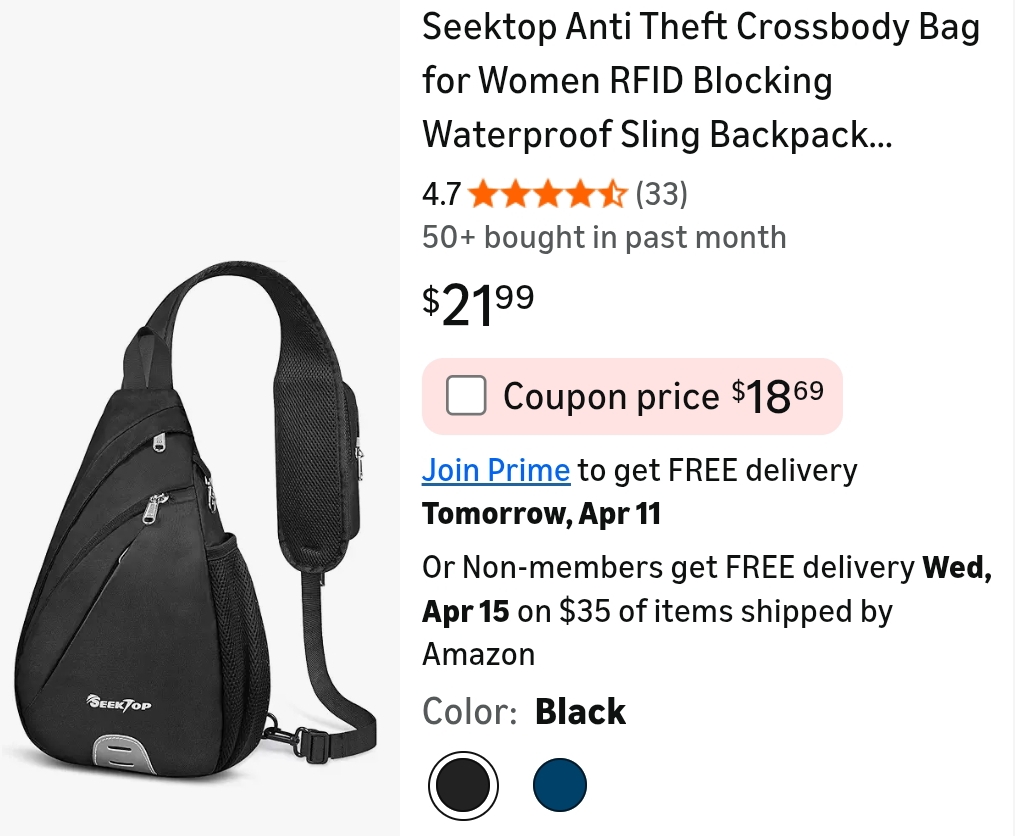Click the 4.7 rating number
This screenshot has height=836, width=1018.
(441, 193)
